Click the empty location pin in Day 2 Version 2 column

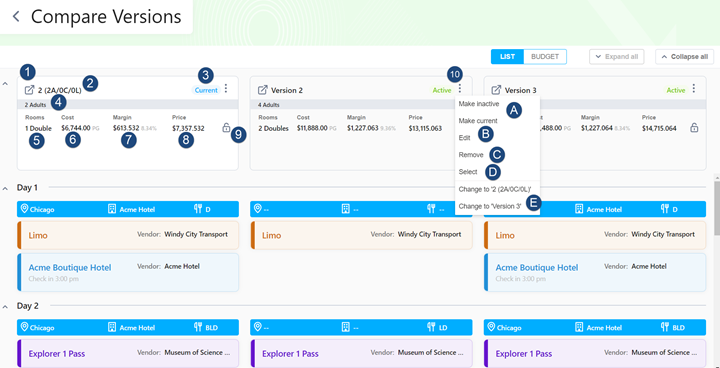258,327
